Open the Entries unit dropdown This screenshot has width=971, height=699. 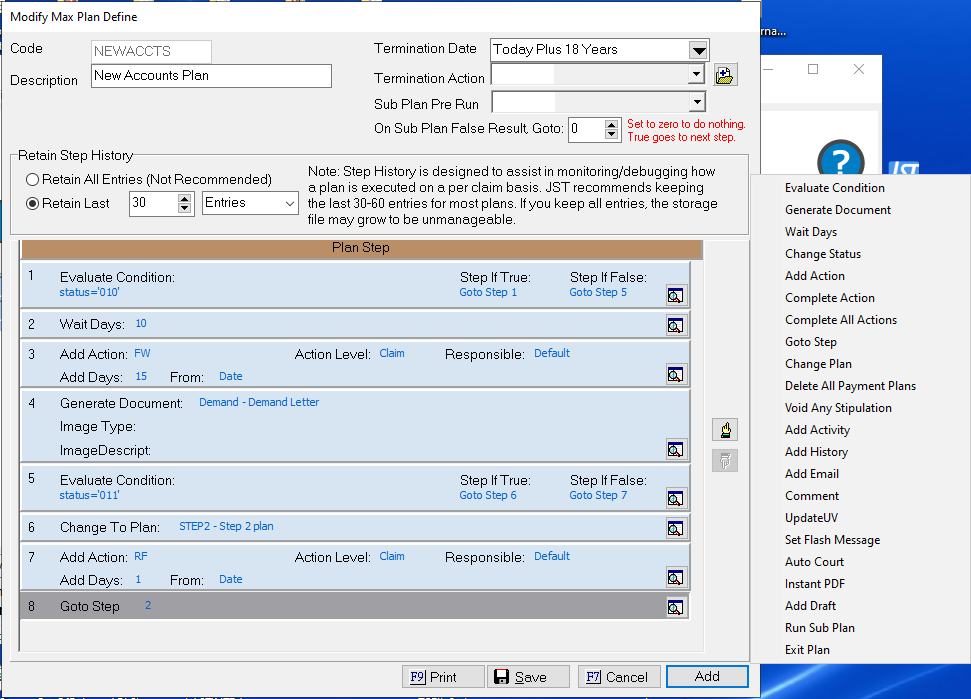(290, 203)
